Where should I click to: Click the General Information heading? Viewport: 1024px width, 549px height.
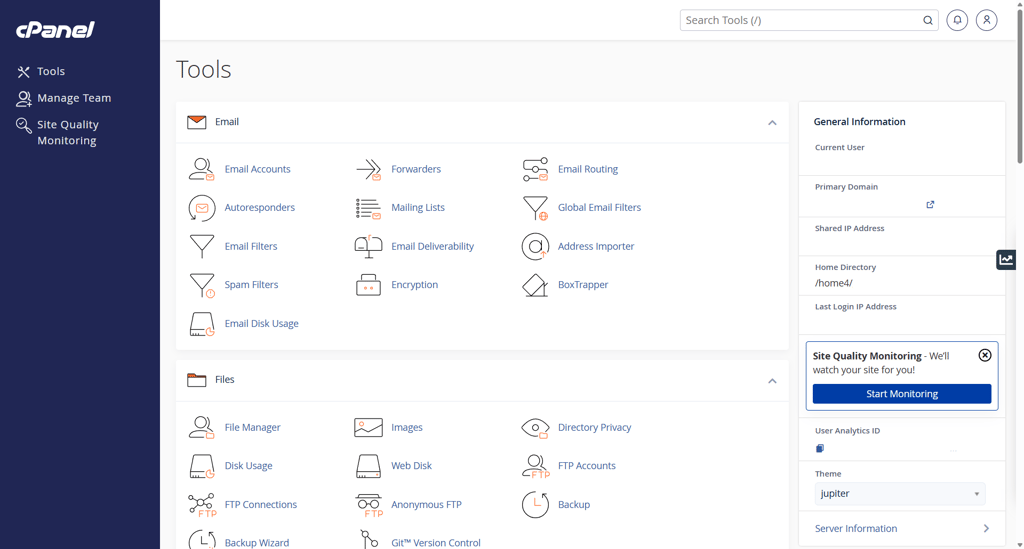(x=859, y=121)
